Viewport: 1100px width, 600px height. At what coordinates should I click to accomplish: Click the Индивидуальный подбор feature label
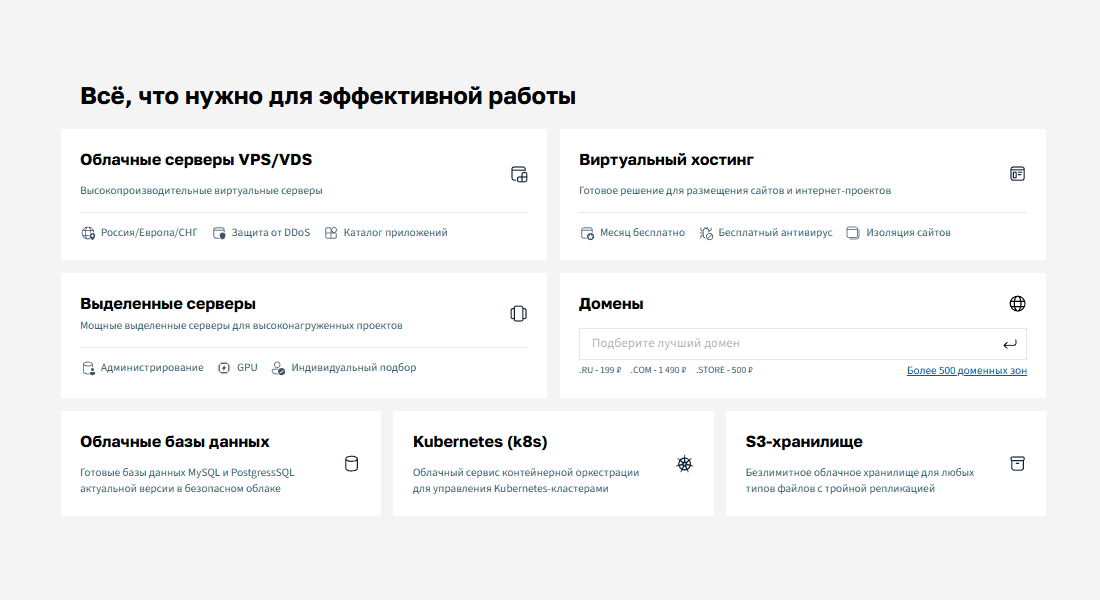click(354, 367)
